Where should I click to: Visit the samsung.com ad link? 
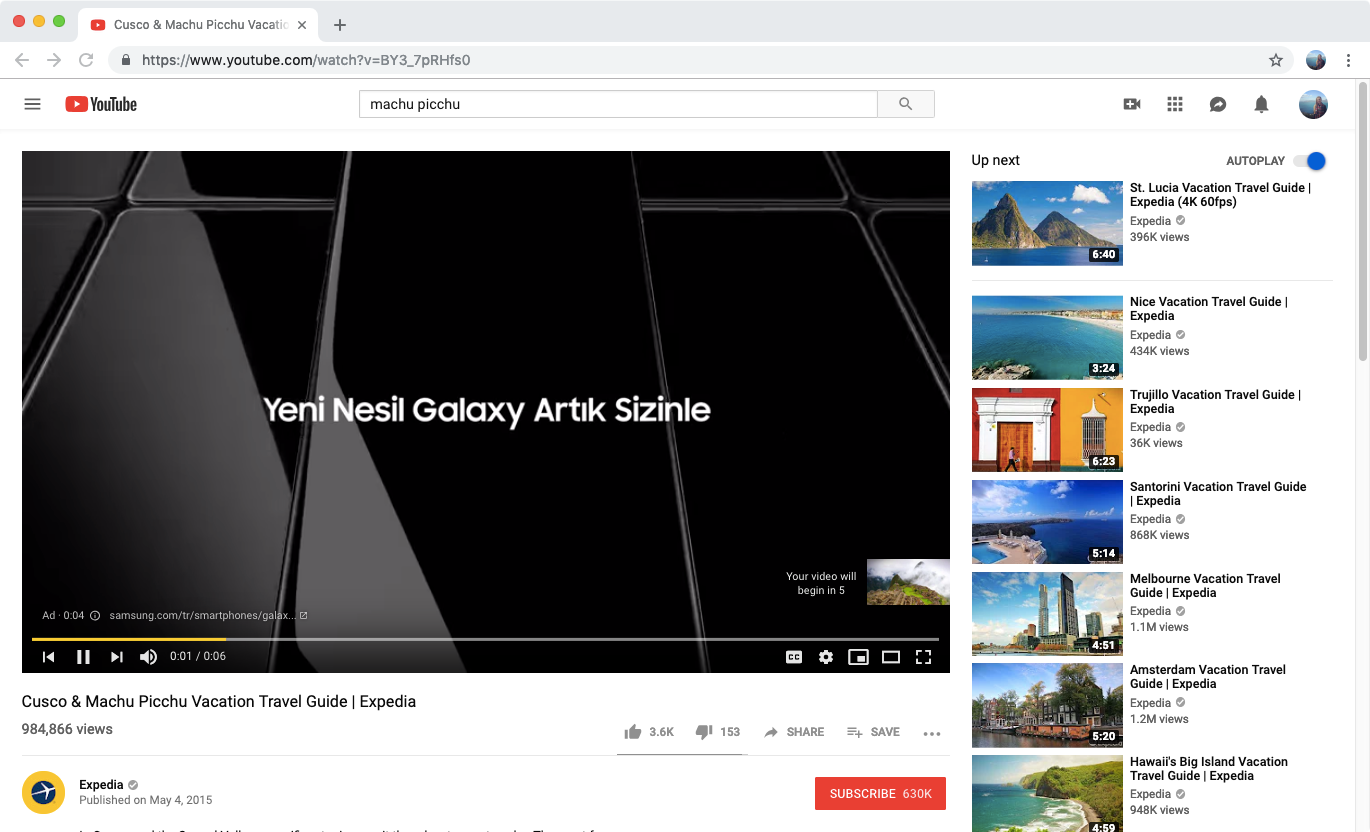pyautogui.click(x=208, y=616)
